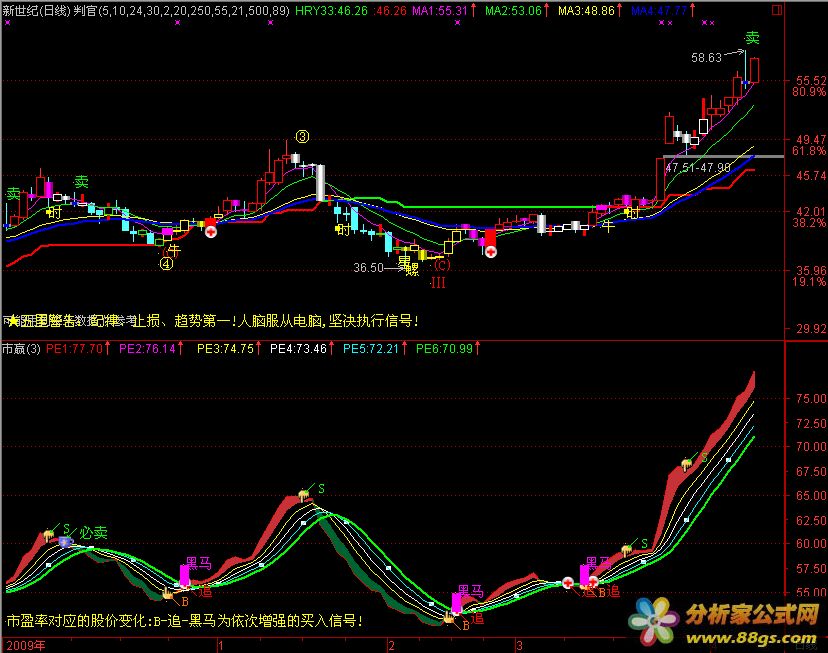
Task: Click the 判官 indicator parameters label
Action: pyautogui.click(x=181, y=11)
